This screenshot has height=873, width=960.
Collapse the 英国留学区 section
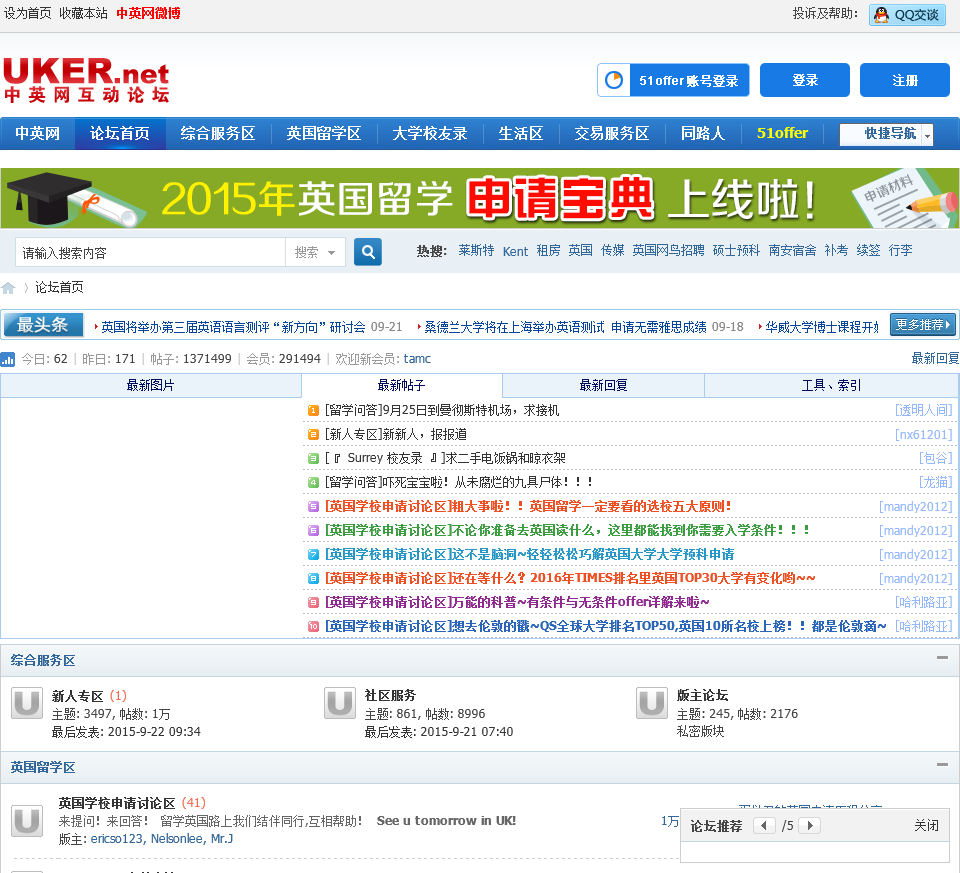pos(942,765)
